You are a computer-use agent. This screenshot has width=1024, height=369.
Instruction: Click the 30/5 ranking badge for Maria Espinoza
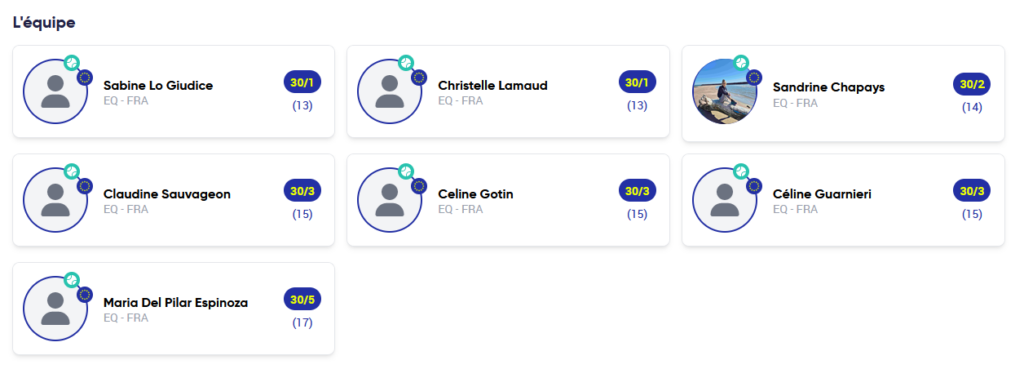[302, 300]
